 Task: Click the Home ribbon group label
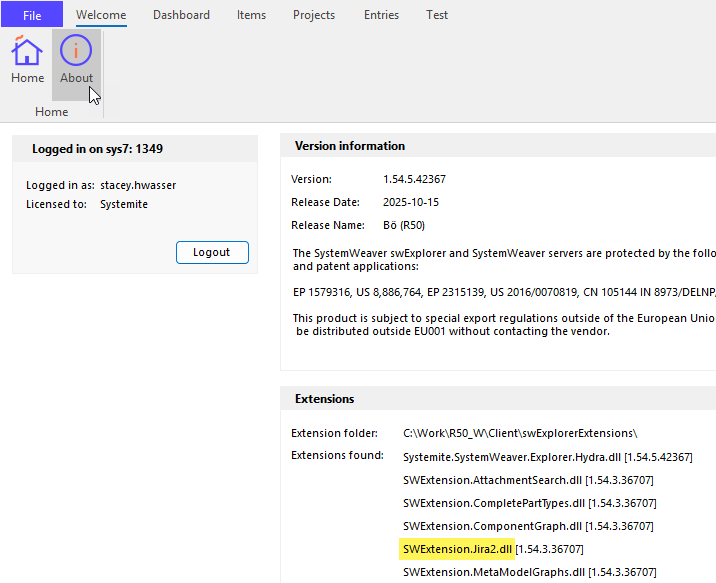(x=52, y=112)
